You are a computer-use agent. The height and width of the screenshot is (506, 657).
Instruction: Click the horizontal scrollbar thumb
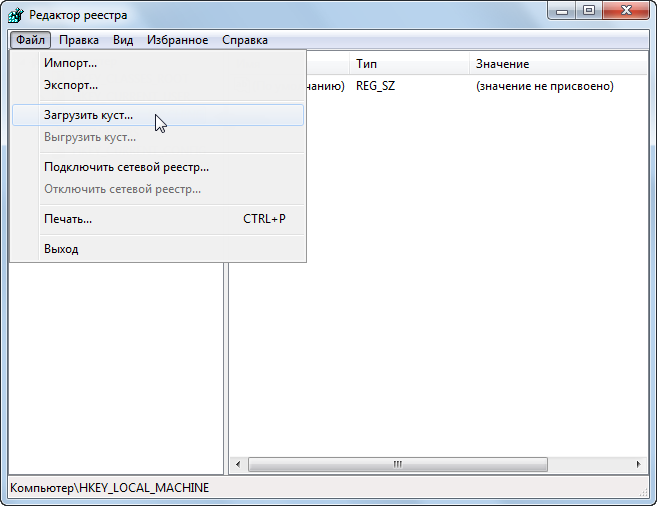(x=397, y=464)
